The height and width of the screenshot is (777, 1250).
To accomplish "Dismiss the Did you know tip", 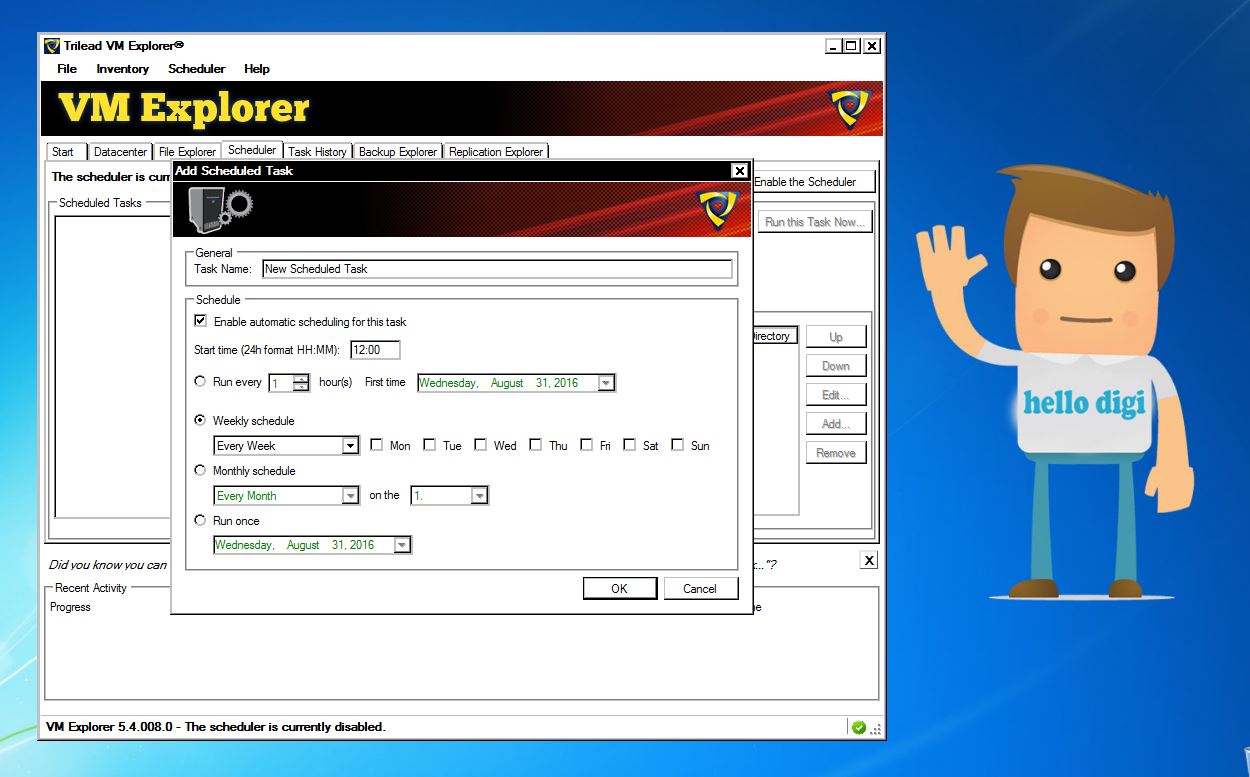I will click(x=869, y=561).
